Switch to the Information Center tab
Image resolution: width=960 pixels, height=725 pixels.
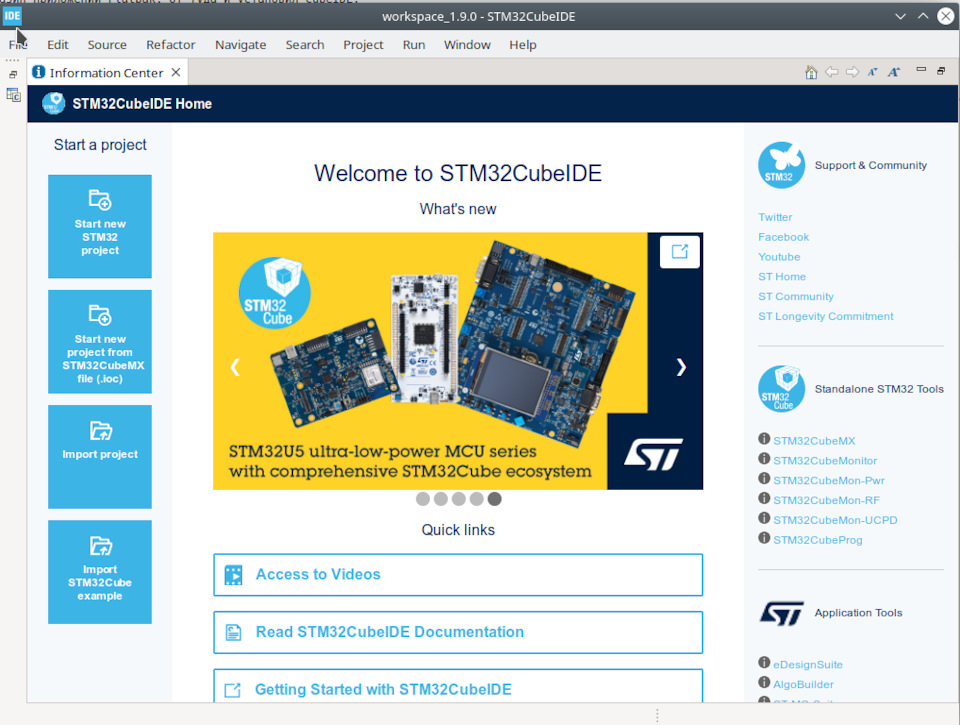(x=105, y=71)
